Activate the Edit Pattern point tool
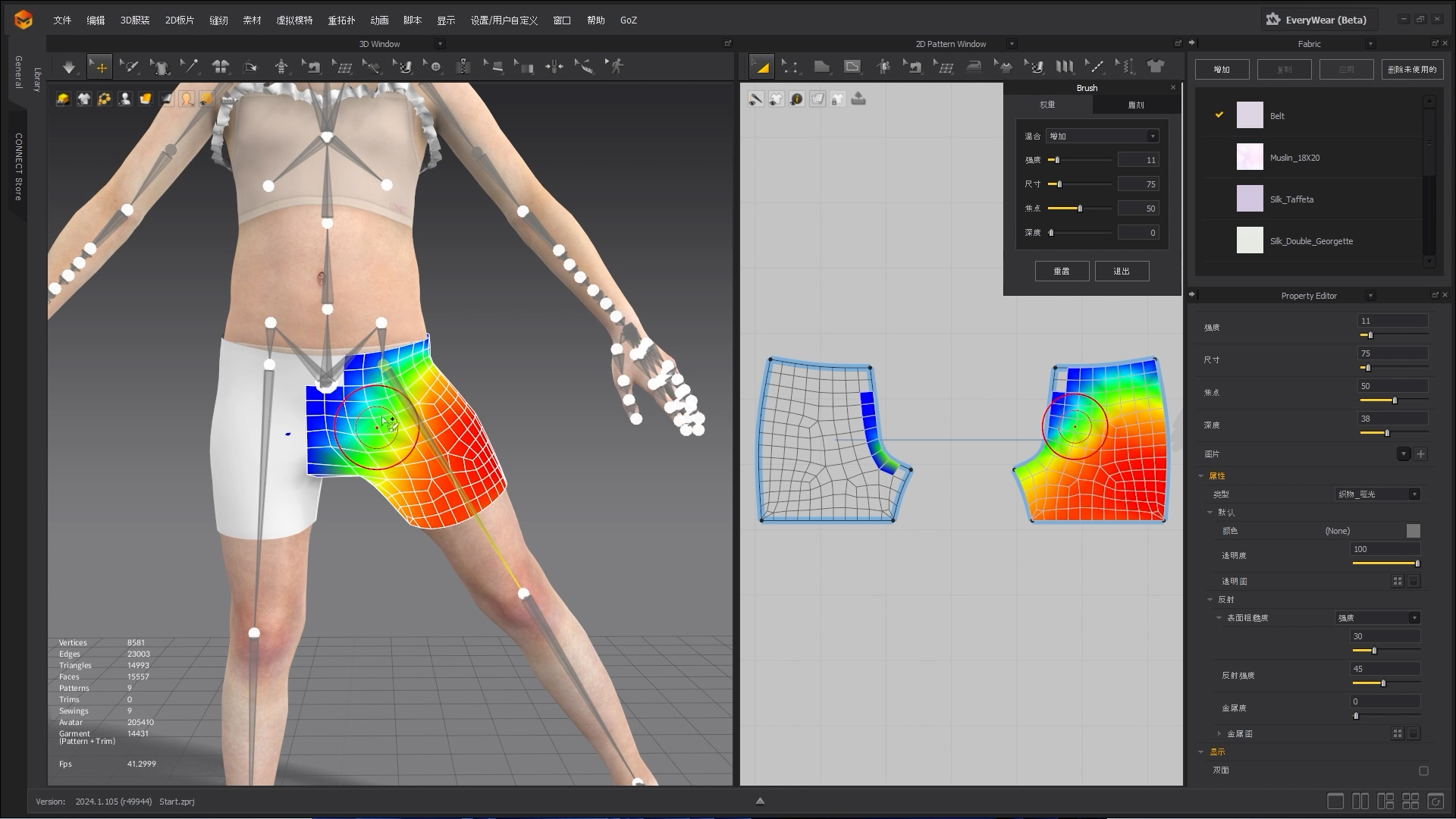This screenshot has height=819, width=1456. pyautogui.click(x=792, y=67)
